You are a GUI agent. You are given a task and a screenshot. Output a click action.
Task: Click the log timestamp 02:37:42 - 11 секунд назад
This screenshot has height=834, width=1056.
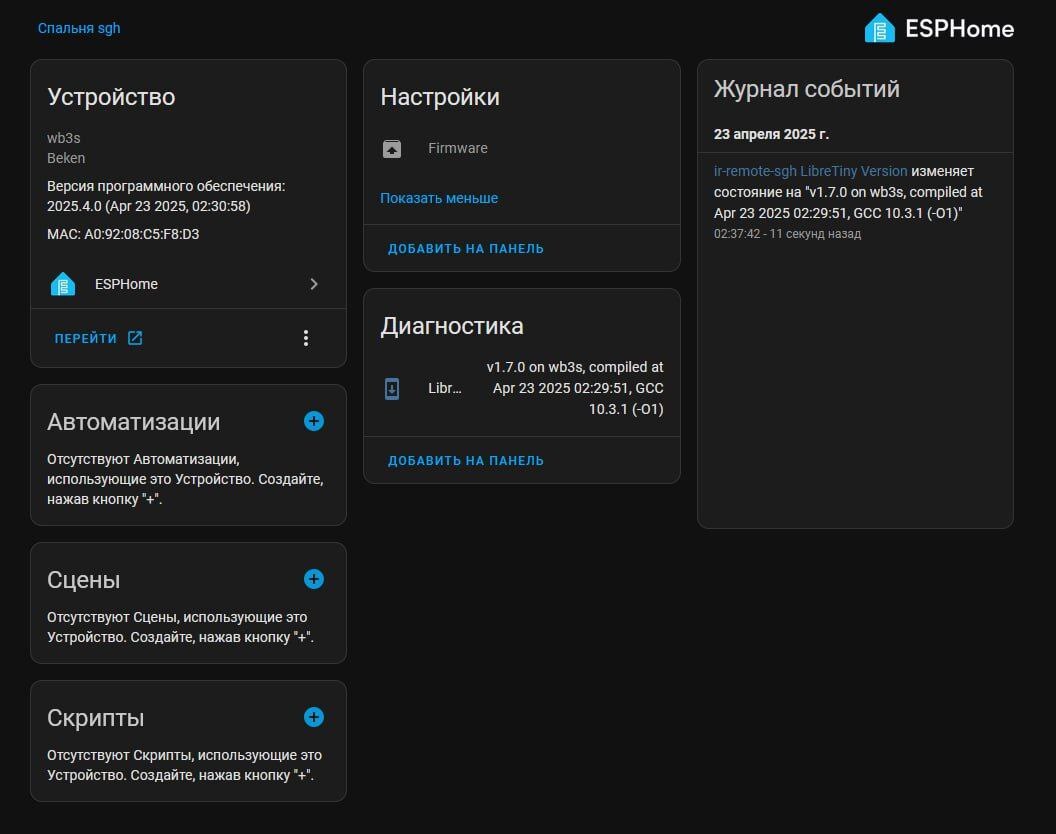pyautogui.click(x=787, y=234)
